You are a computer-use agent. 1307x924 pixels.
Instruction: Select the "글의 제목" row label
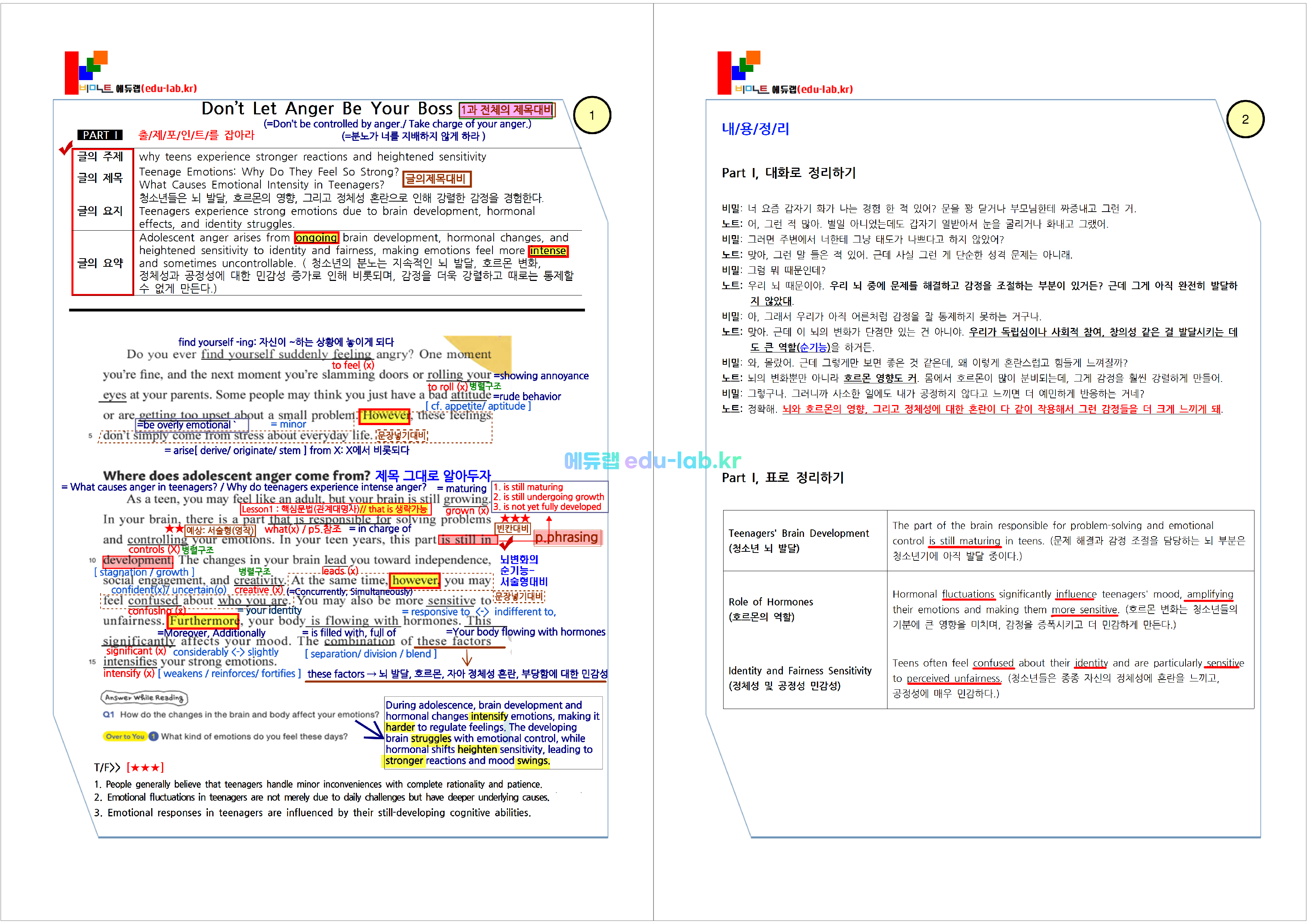point(100,178)
